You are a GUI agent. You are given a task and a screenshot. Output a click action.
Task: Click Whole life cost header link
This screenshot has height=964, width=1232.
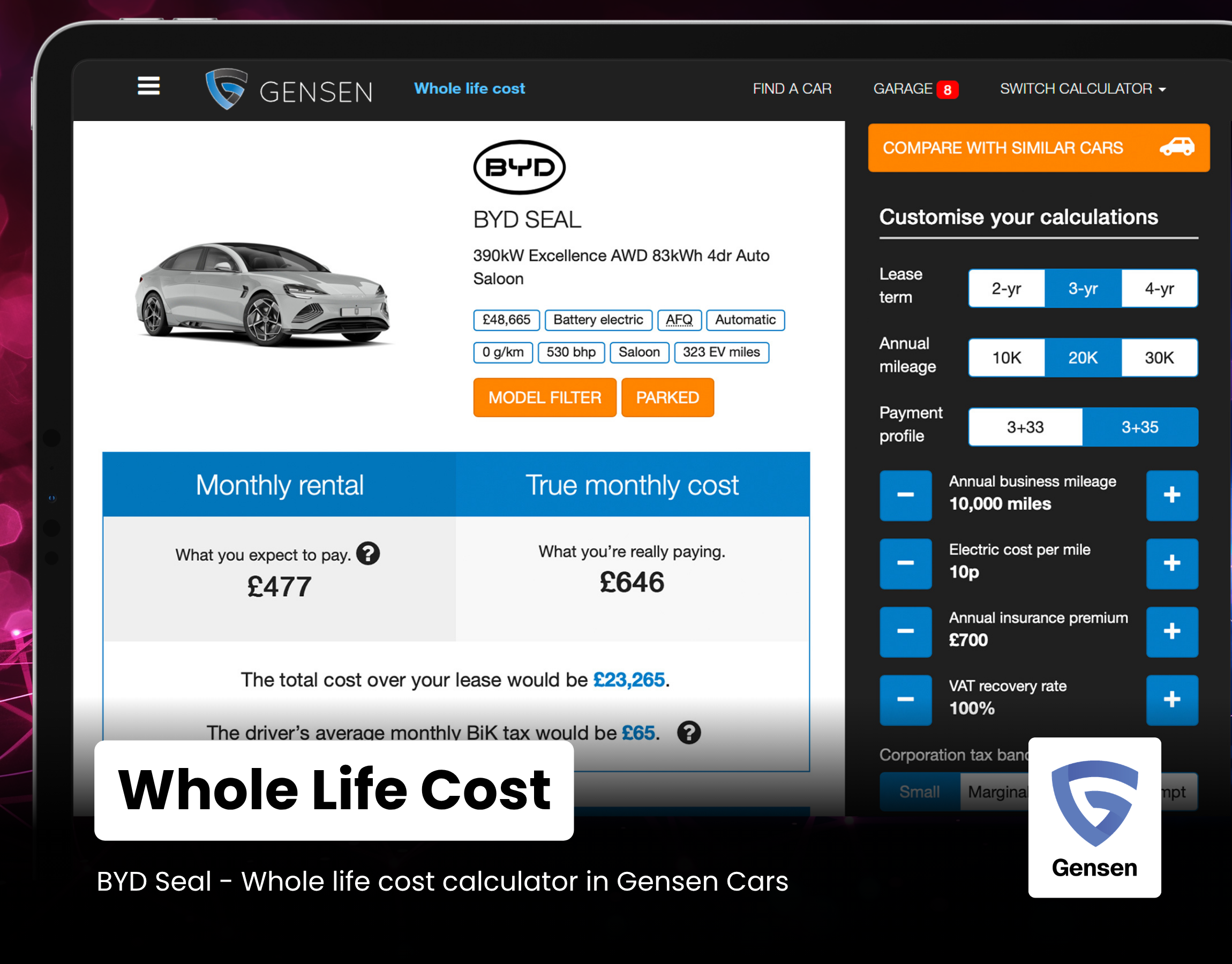click(x=470, y=88)
